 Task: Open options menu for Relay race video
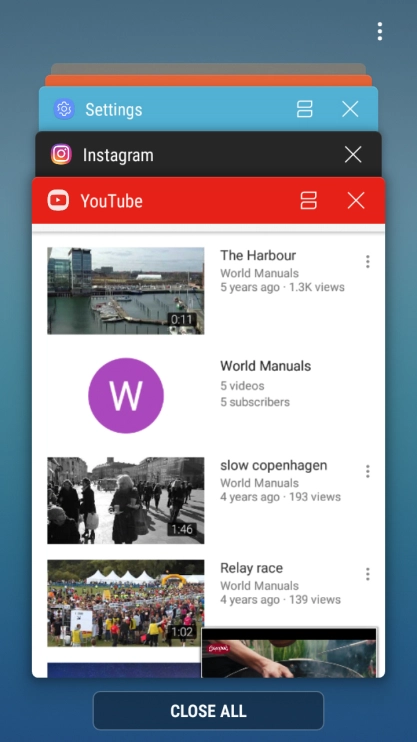coord(368,574)
